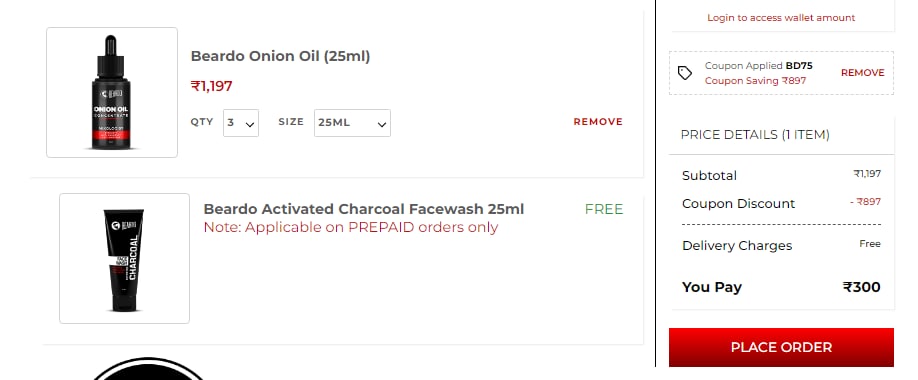
Task: Click the Coupon Applied BD75 text
Action: tap(758, 66)
